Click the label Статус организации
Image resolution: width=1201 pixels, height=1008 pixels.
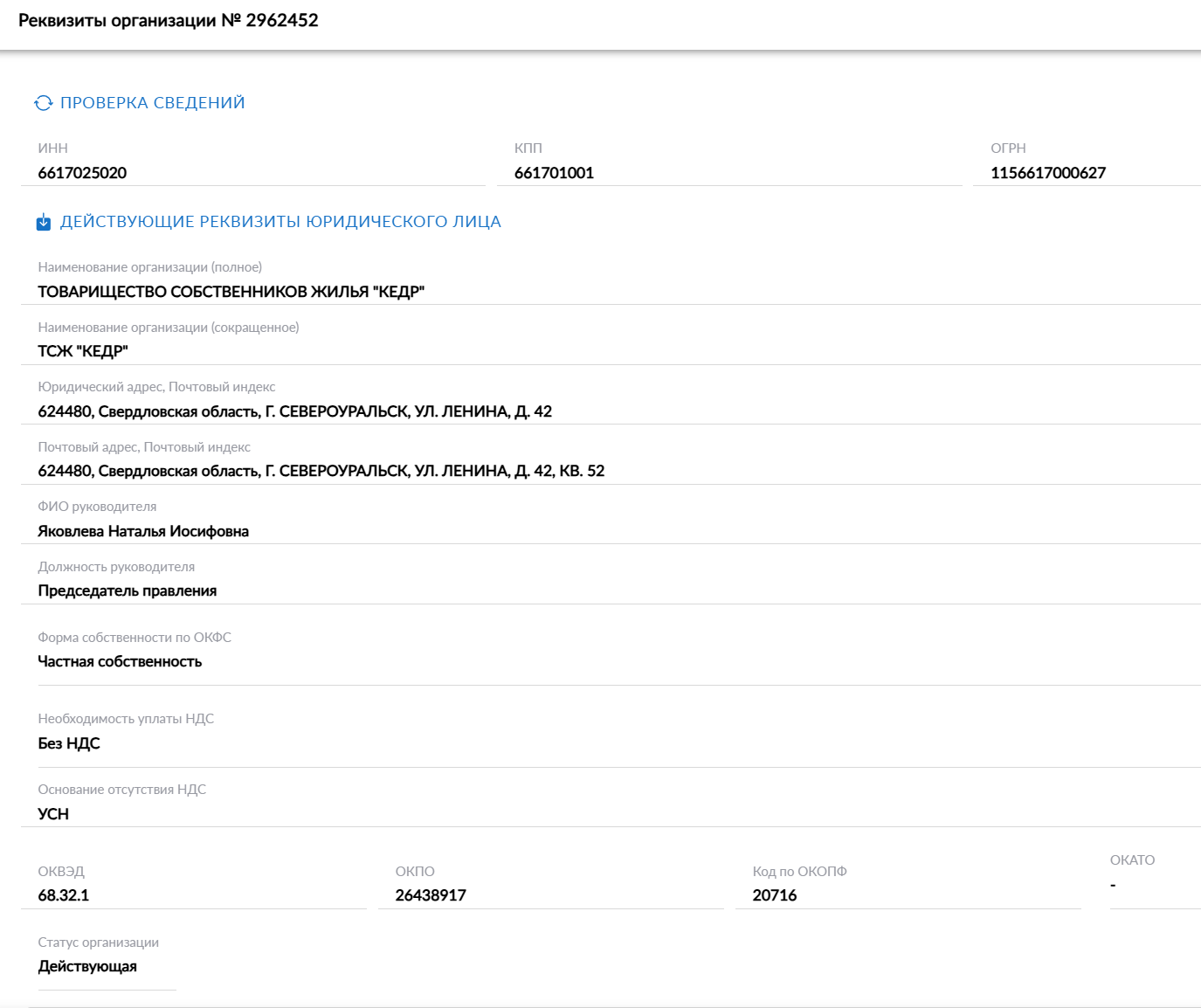(x=99, y=942)
